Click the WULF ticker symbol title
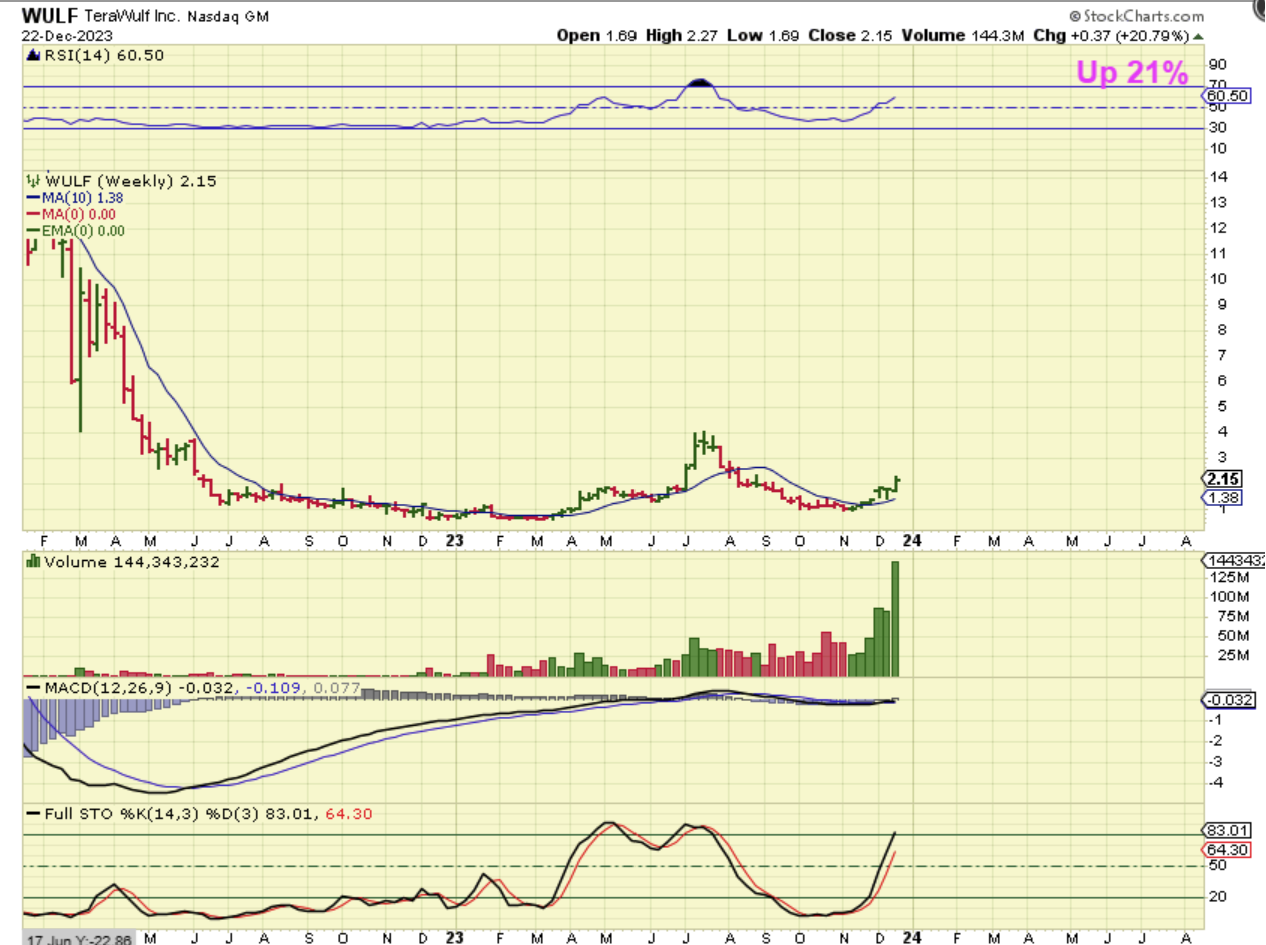Image resolution: width=1266 pixels, height=945 pixels. coord(48,17)
